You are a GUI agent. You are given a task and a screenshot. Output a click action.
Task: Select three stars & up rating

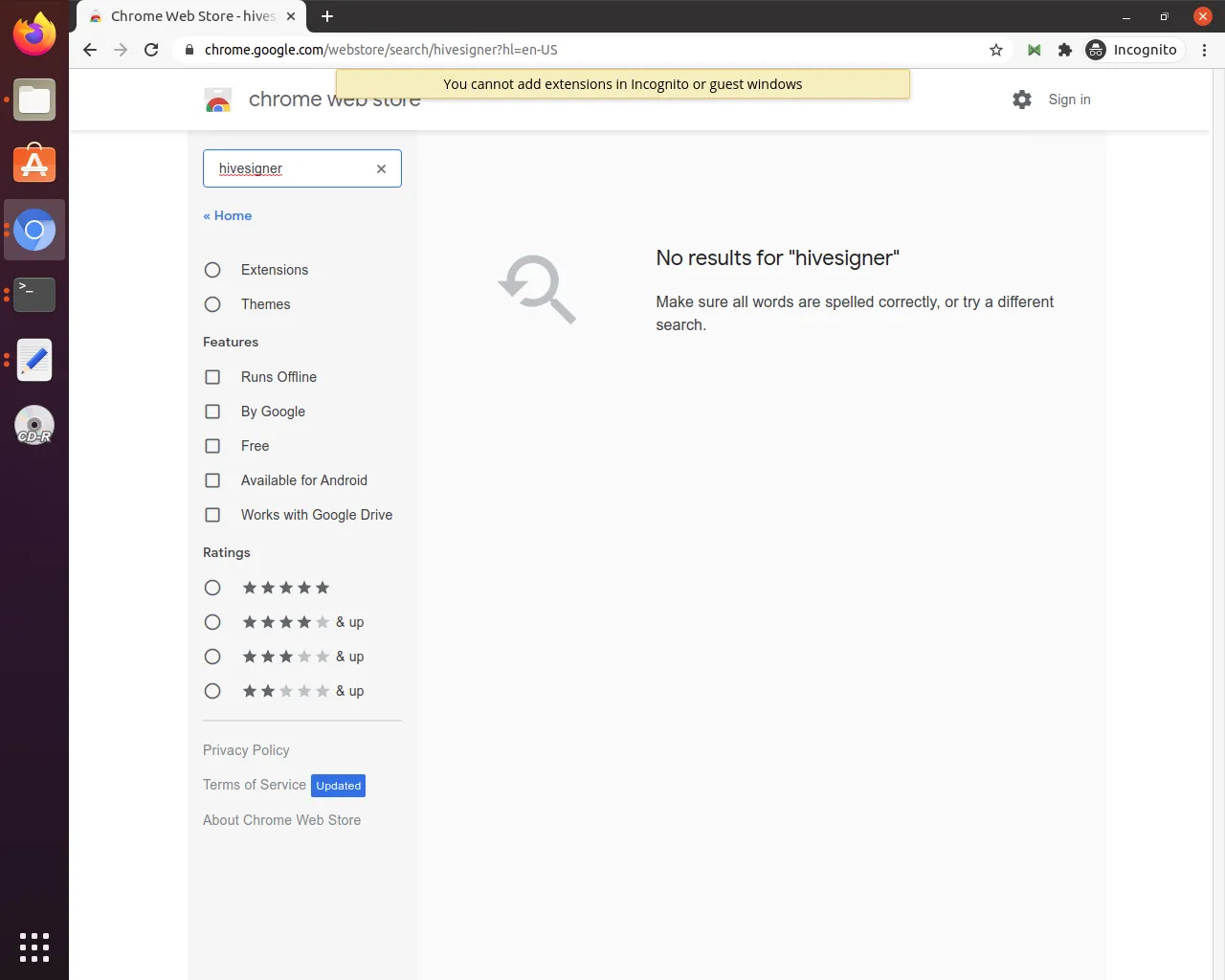pyautogui.click(x=212, y=657)
